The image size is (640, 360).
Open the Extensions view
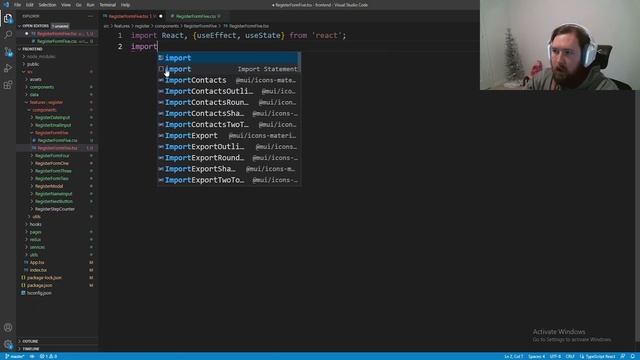[x=8, y=85]
